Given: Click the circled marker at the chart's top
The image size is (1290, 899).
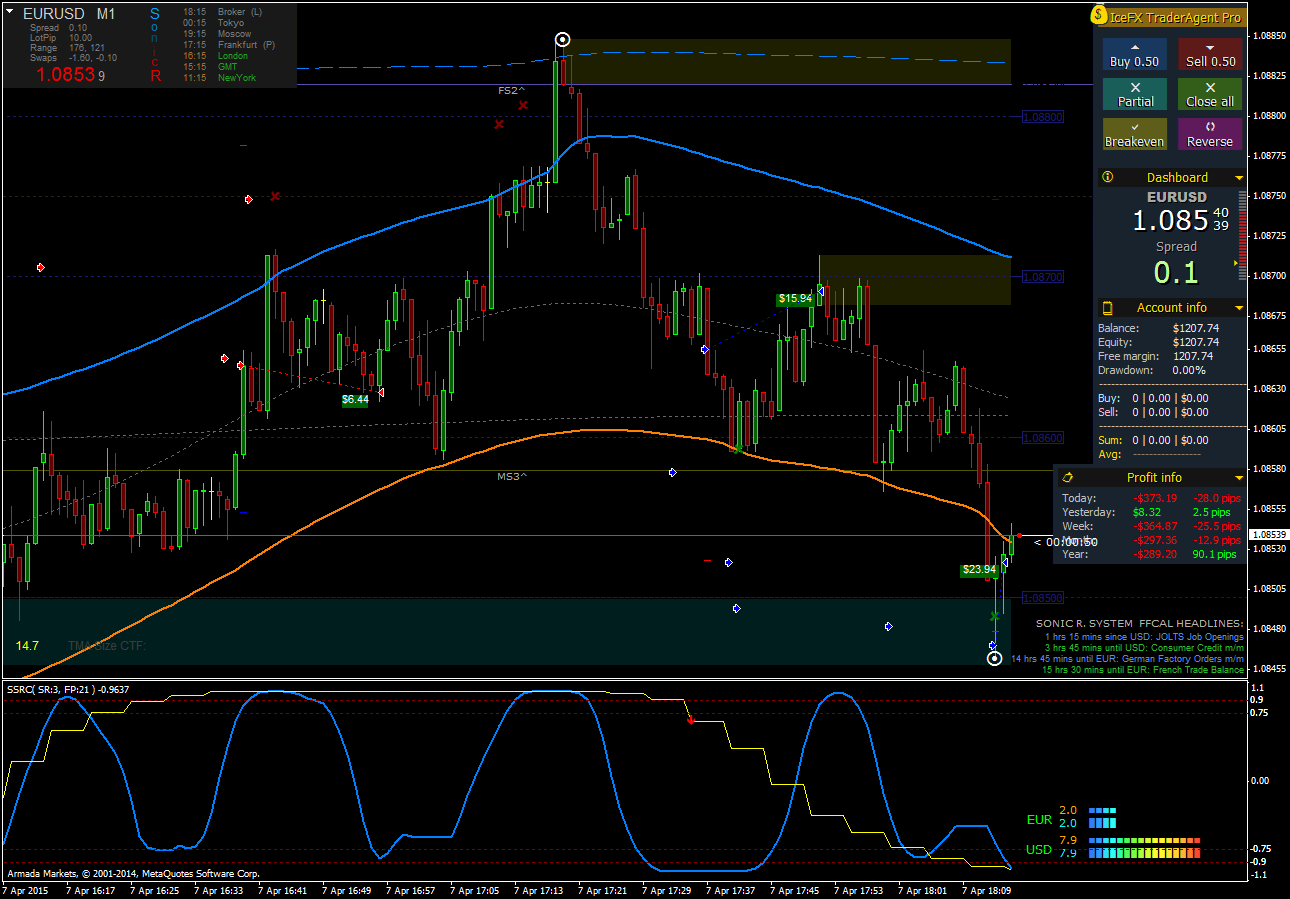Looking at the screenshot, I should (562, 40).
